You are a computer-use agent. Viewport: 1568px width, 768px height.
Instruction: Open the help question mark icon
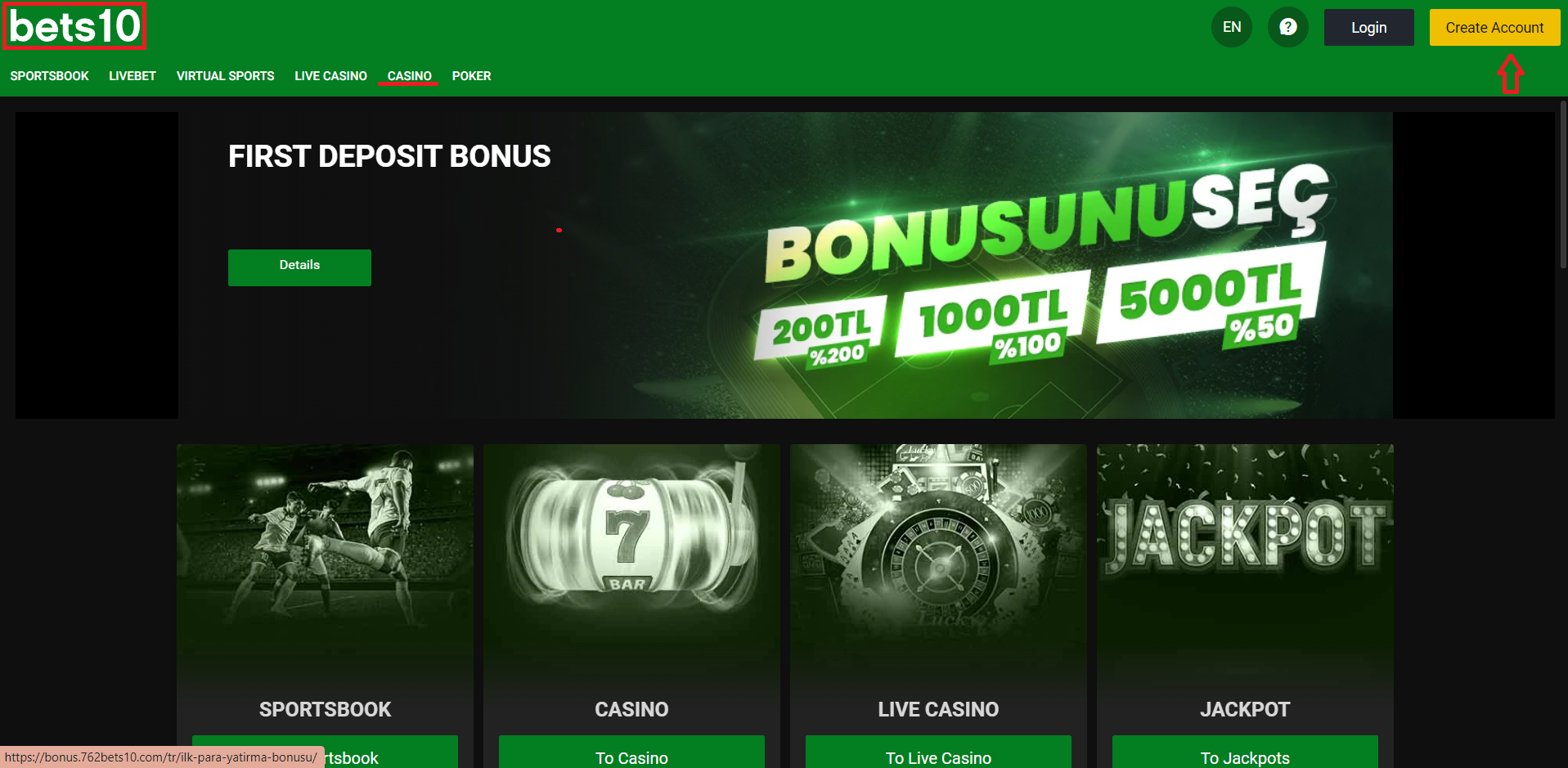click(x=1287, y=27)
